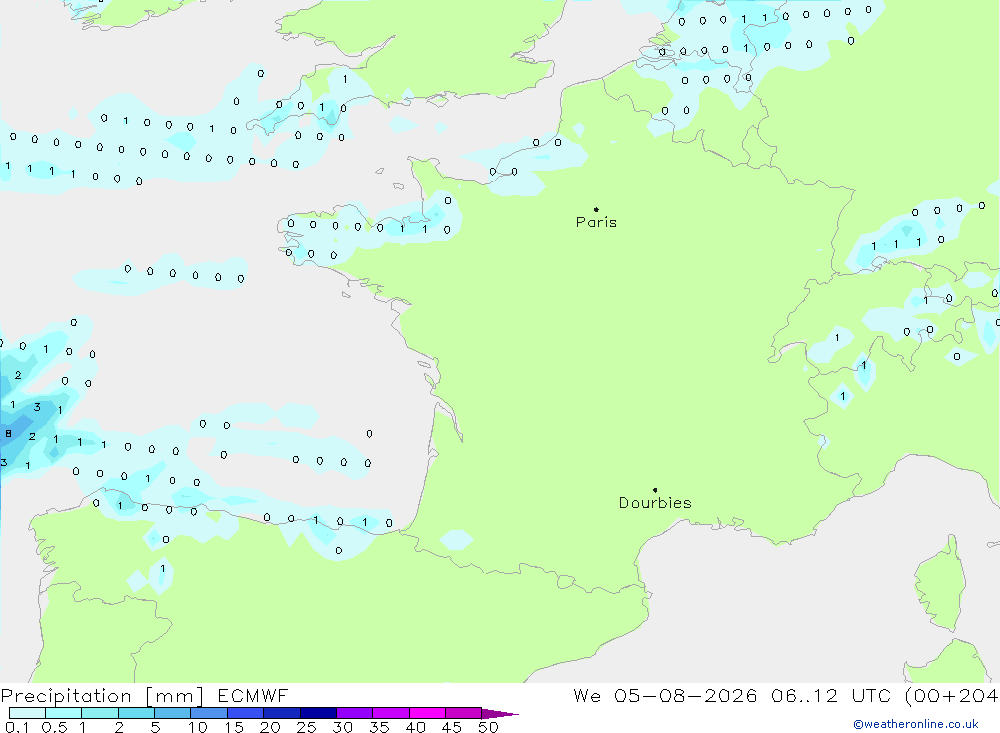Click the 'Precipitation [mm]' title text
This screenshot has width=1000, height=733.
[102, 696]
